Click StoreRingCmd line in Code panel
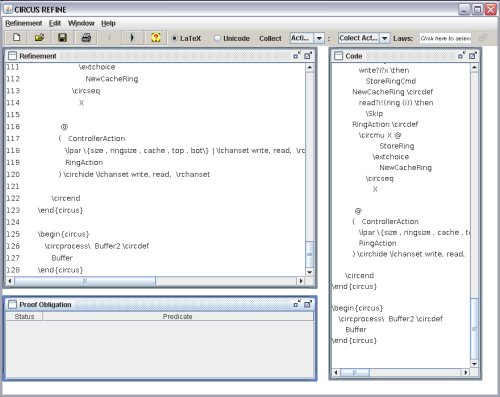500x397 pixels. point(391,81)
